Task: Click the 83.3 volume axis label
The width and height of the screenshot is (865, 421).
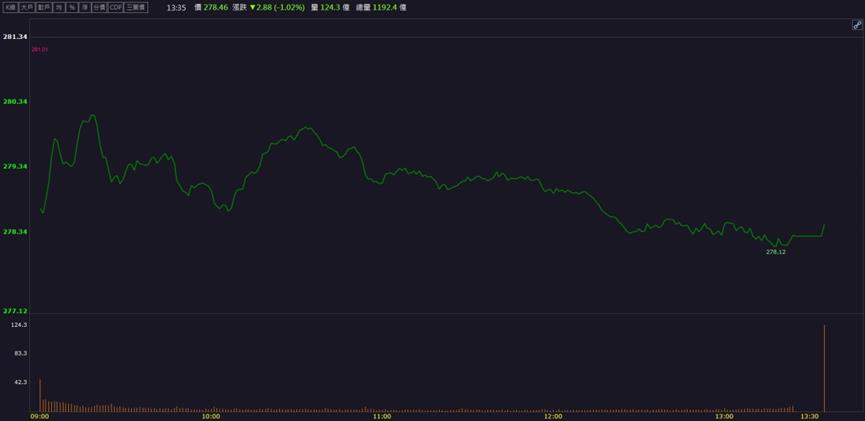Action: (20, 353)
